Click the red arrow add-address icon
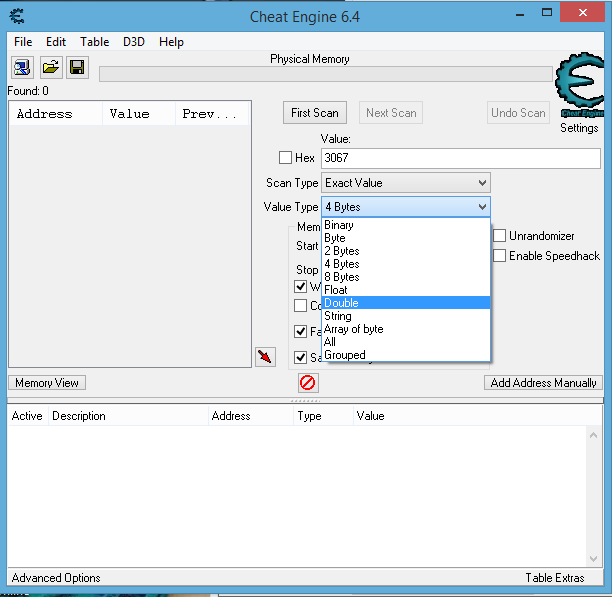The width and height of the screenshot is (612, 597). [265, 357]
